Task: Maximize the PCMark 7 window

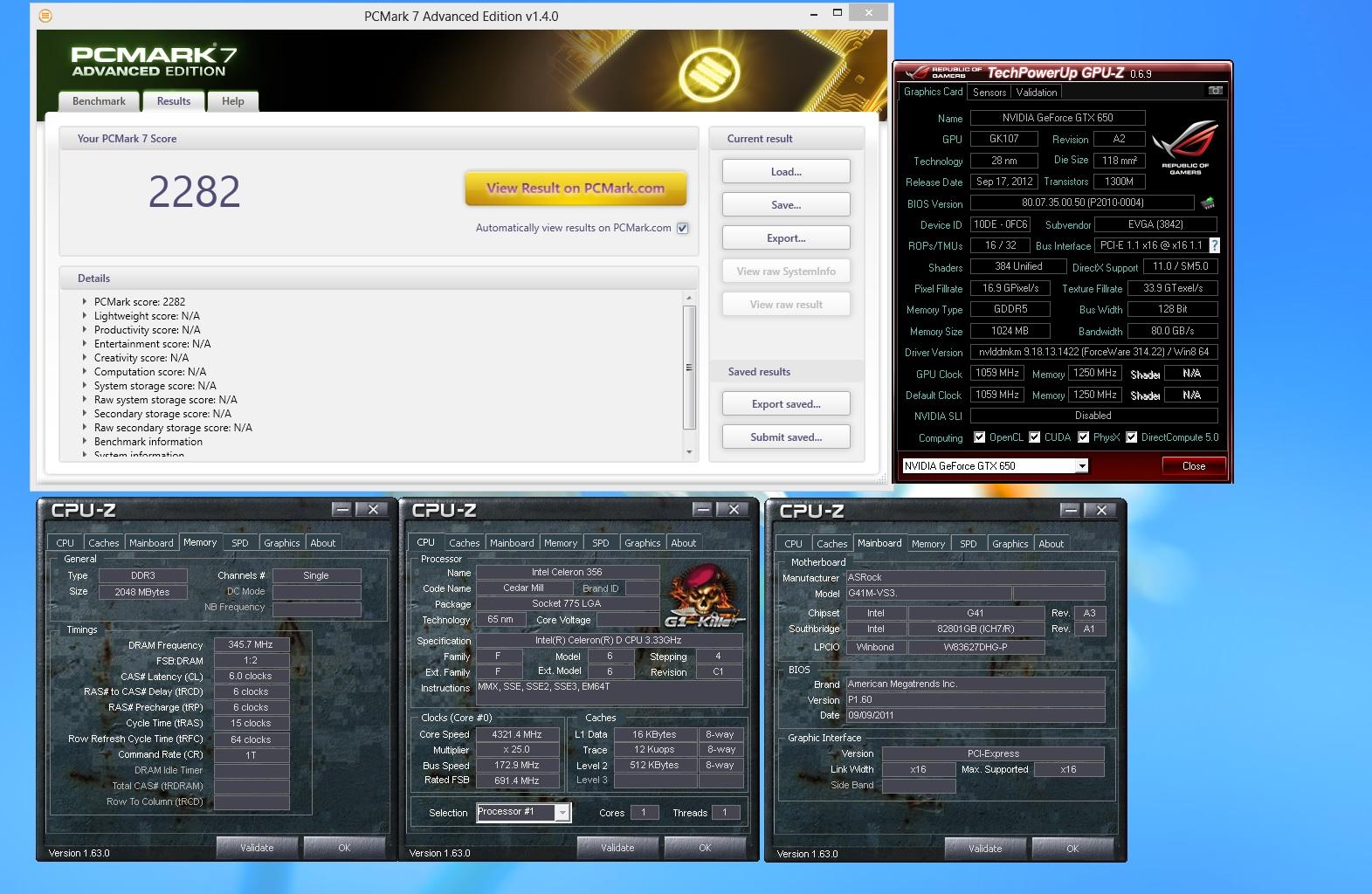Action: [837, 12]
